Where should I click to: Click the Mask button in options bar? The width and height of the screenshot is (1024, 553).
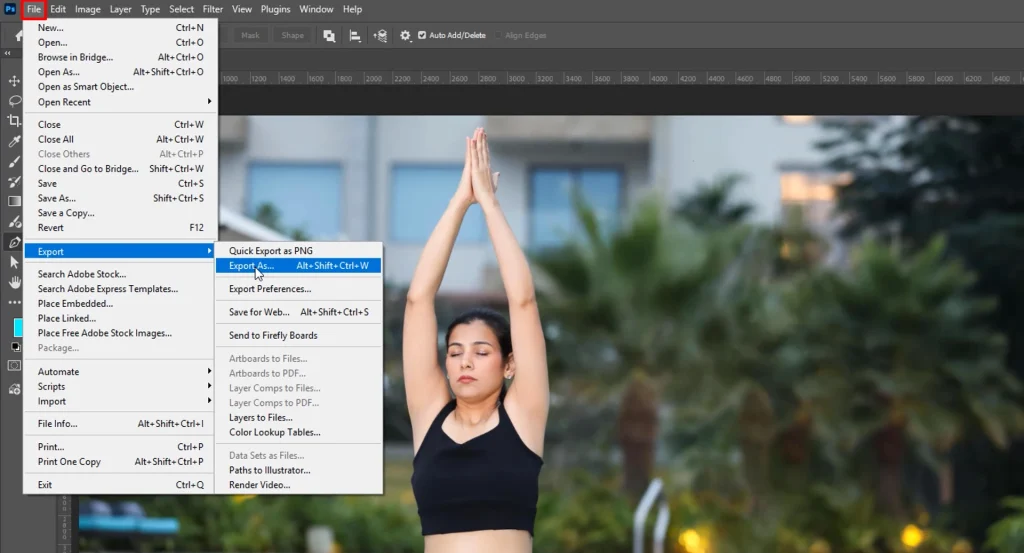point(250,35)
